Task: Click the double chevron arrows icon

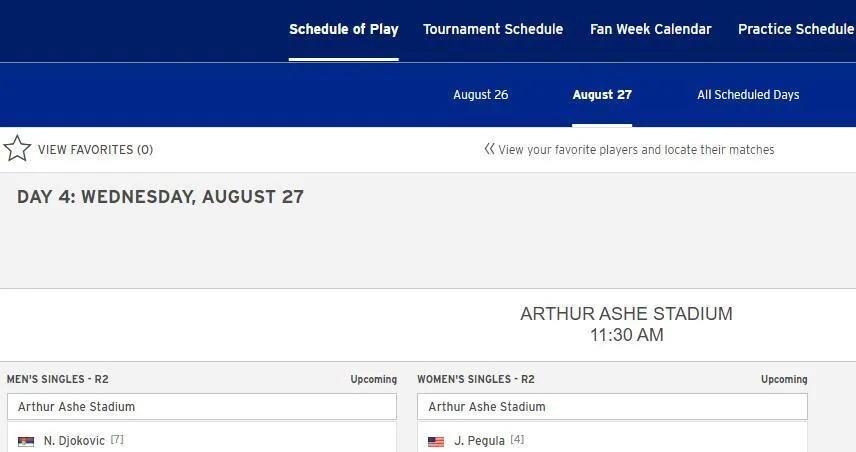Action: 489,149
